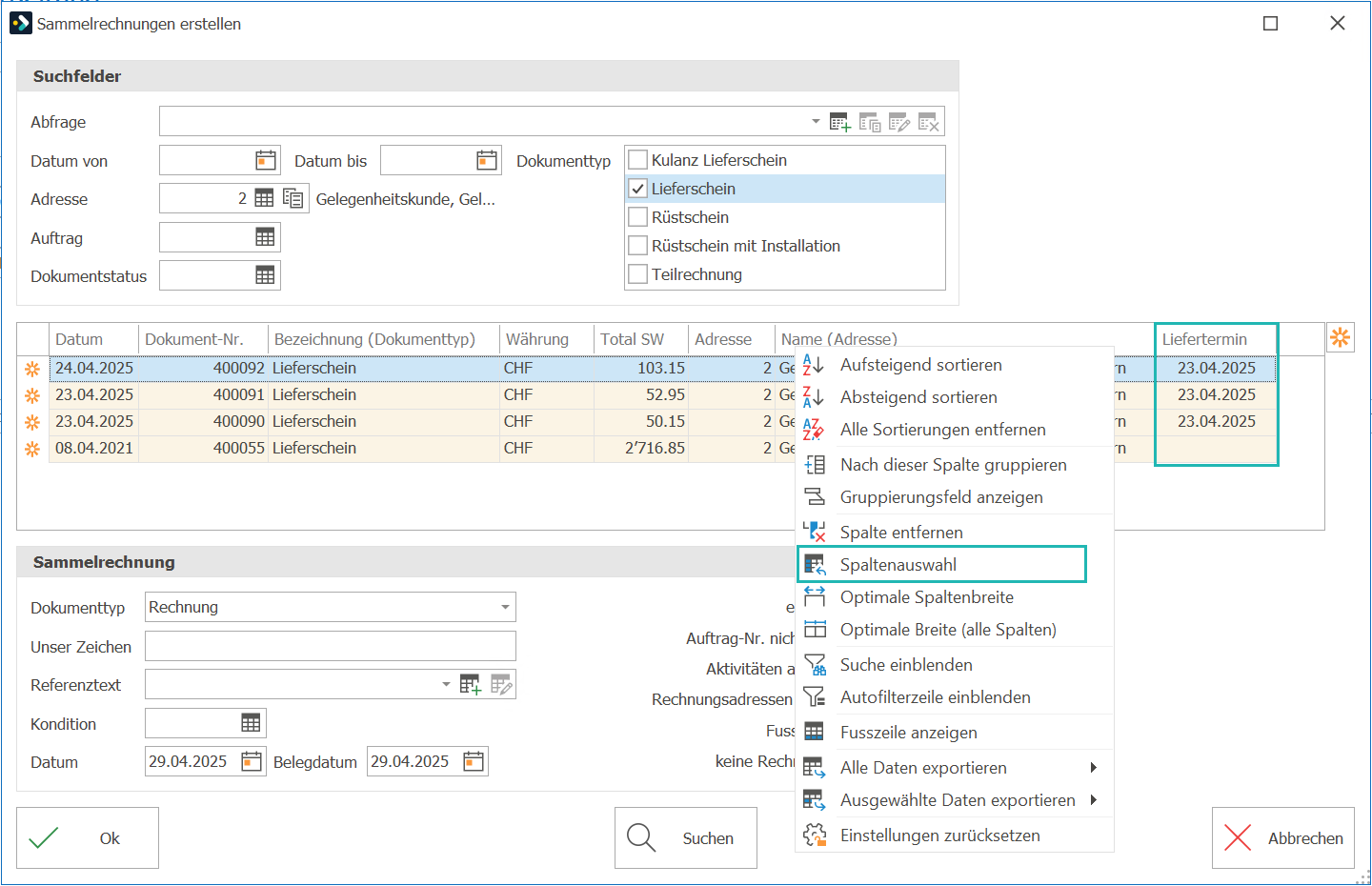Open the Belegdatum calendar picker
The image size is (1372, 886).
click(x=474, y=761)
